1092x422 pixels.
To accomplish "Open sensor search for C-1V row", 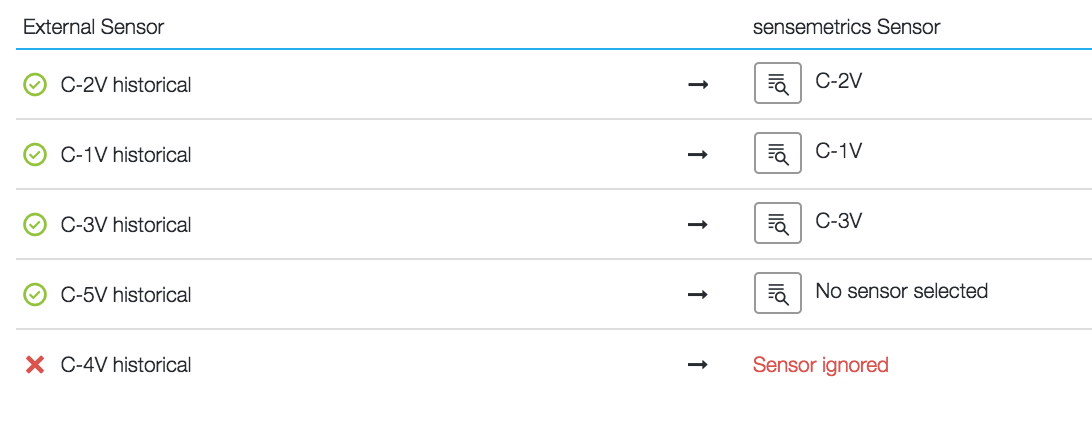I will [x=777, y=153].
